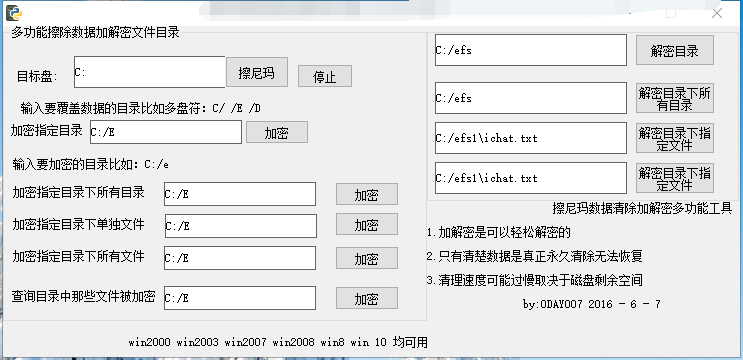Click note 3. 清理速度可能过慢取决于磁盘剩余空间

click(x=535, y=280)
